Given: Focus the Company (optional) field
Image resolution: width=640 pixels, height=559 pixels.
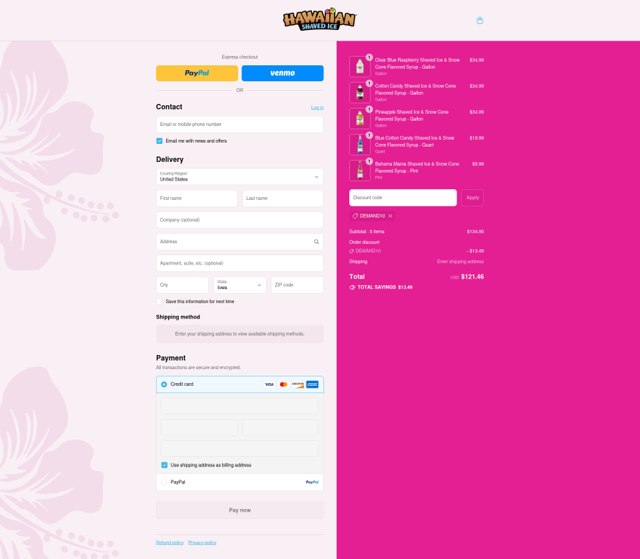Looking at the screenshot, I should tap(240, 220).
